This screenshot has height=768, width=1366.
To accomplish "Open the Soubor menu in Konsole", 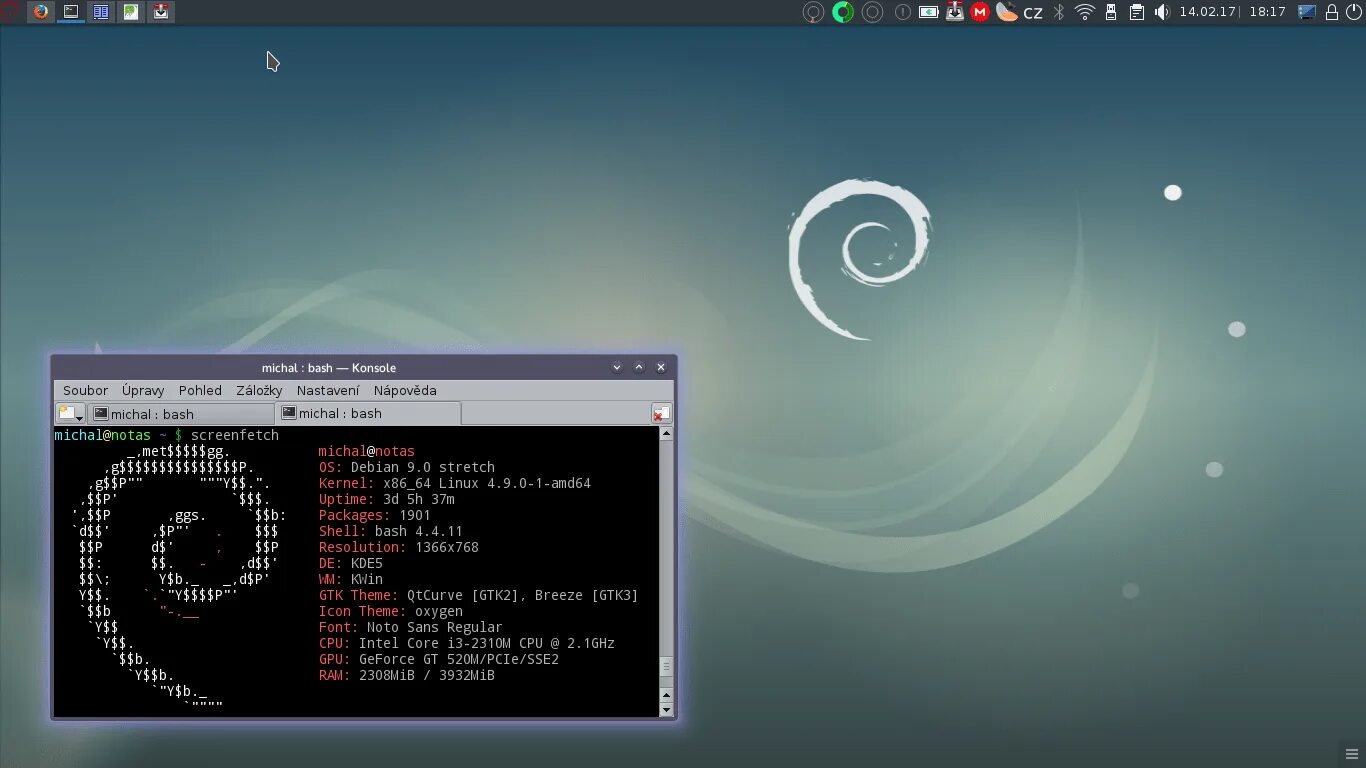I will pos(85,391).
